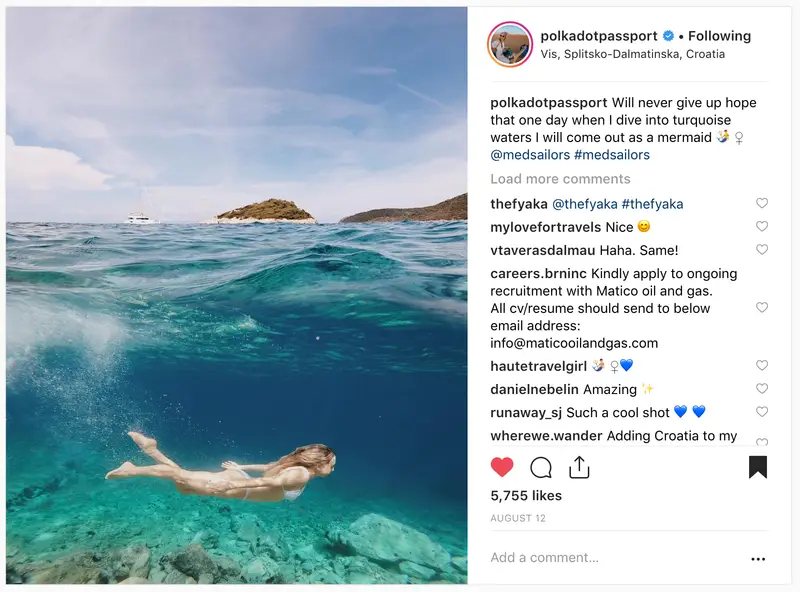800x592 pixels.
Task: Like runaway_sj's 'Such a cool shot' comment
Action: click(762, 411)
